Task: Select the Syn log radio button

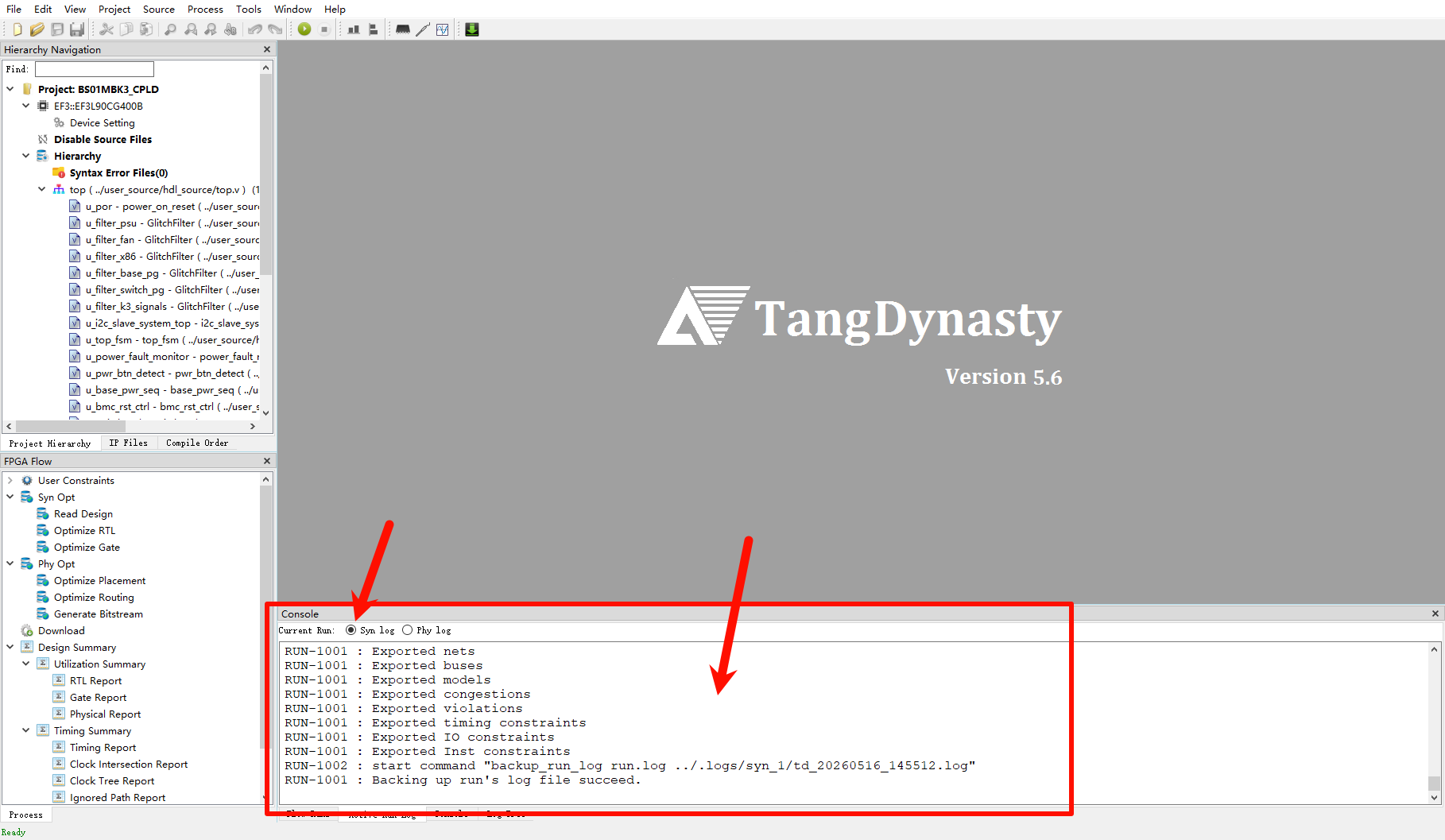Action: 351,630
